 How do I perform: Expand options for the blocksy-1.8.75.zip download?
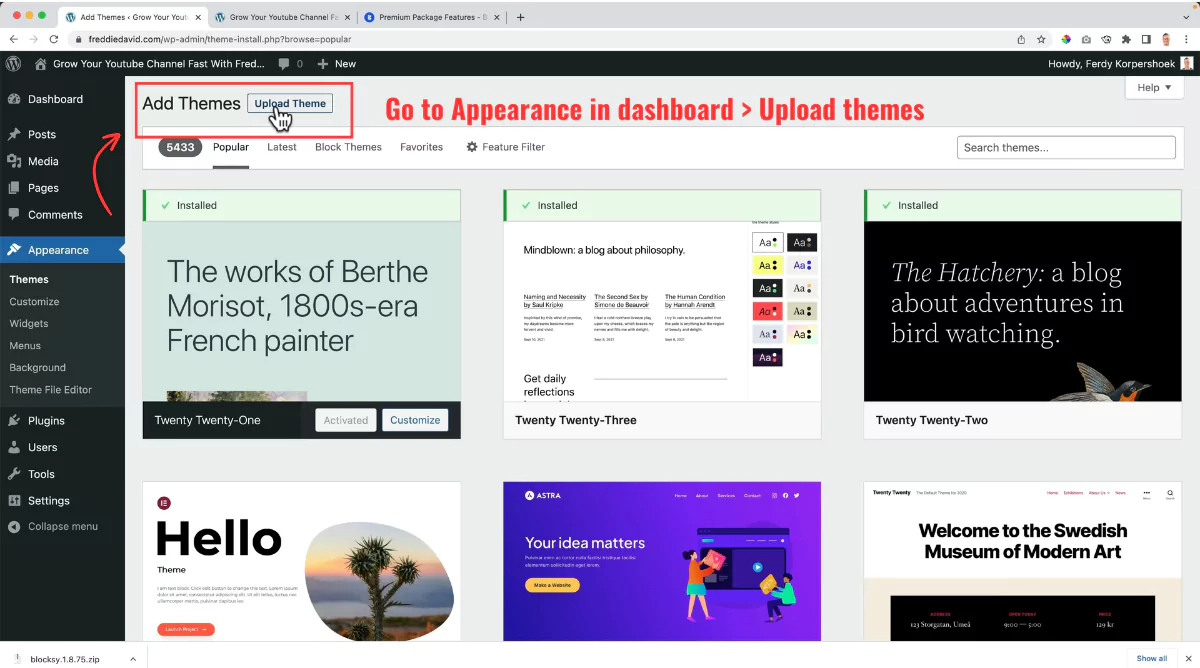point(132,658)
